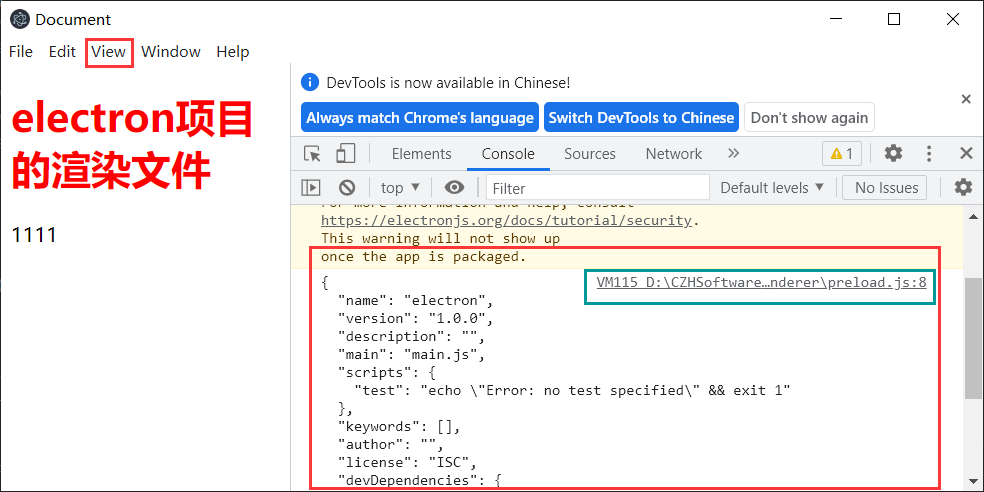Click 'DevTools is now available in Chinese!' text
Screen dimensions: 984x492
tap(448, 82)
